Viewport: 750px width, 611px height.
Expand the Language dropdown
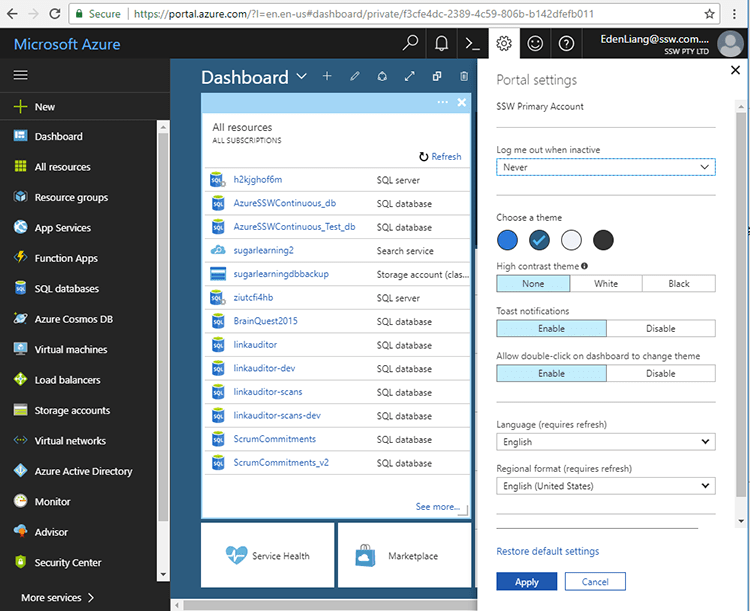pyautogui.click(x=606, y=442)
